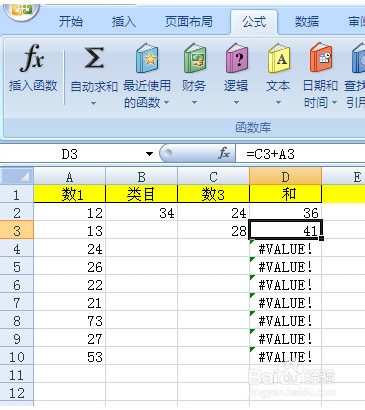Click cell A3 containing 13
This screenshot has width=365, height=410.
coord(69,230)
